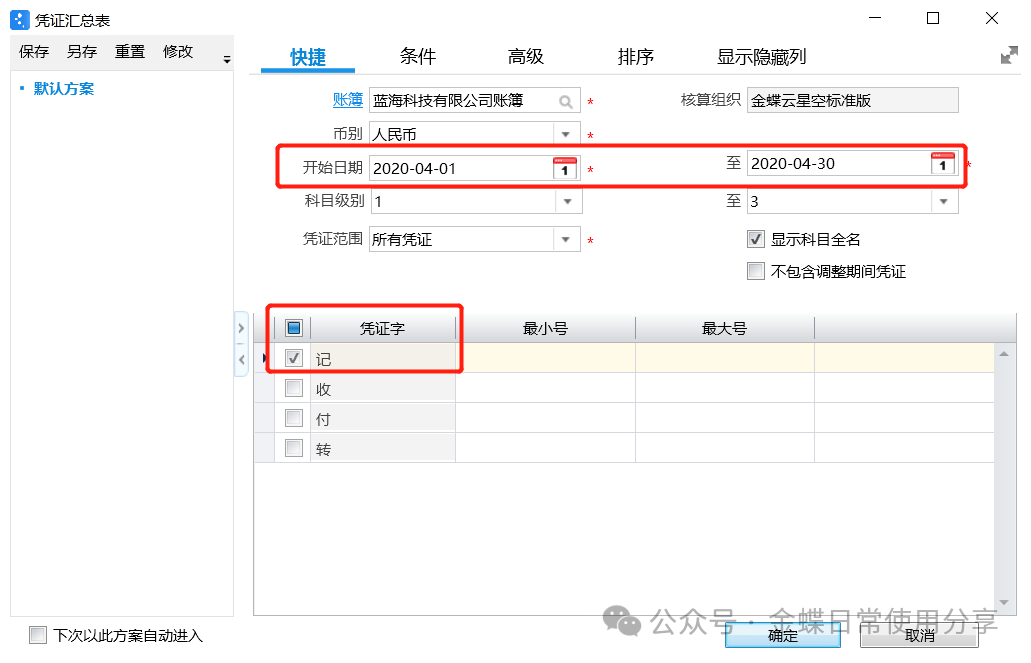Expand the 凭证范围 dropdown
The width and height of the screenshot is (1031, 663).
(x=566, y=240)
